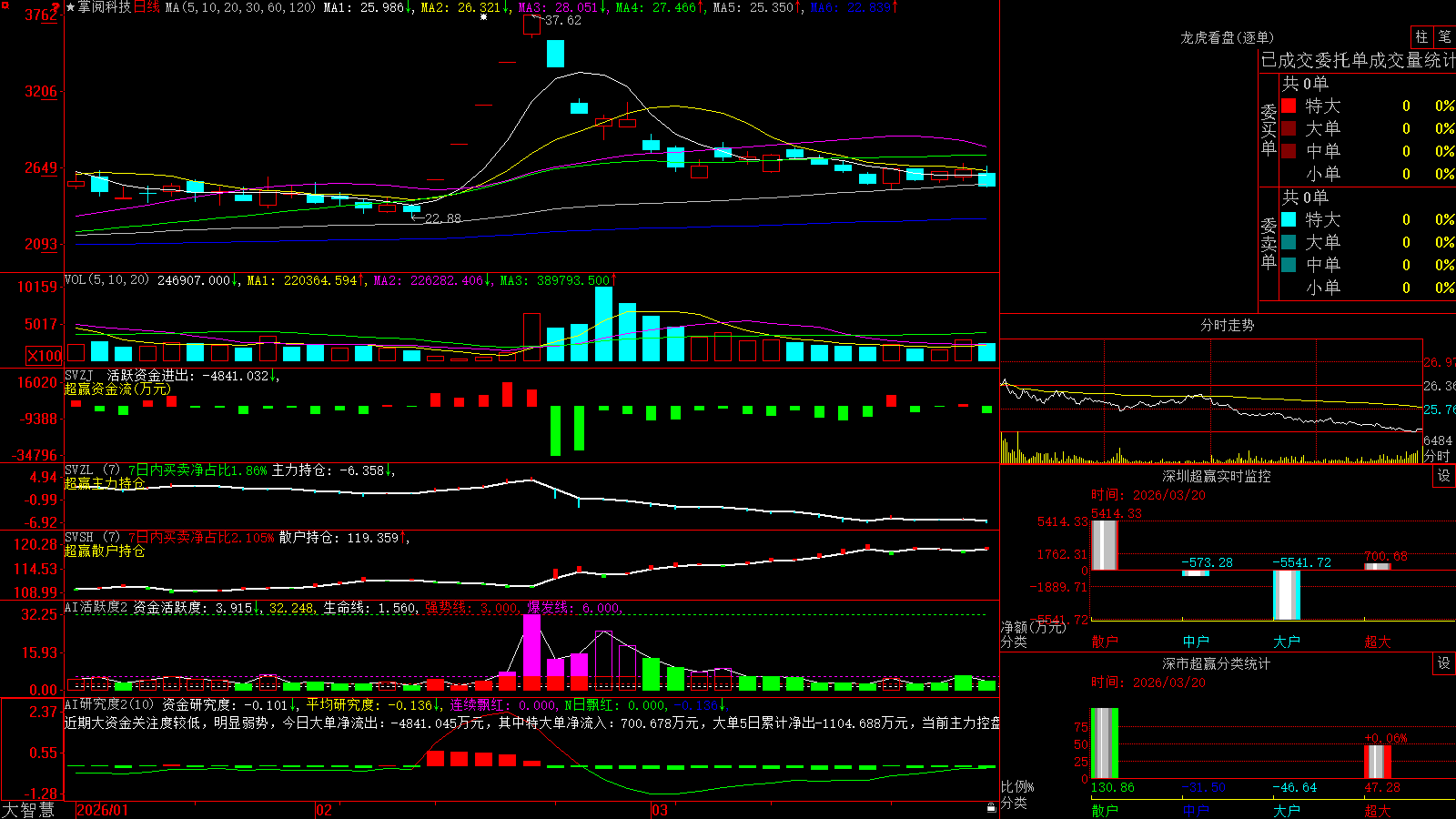Click the X100 volume unit box

pos(44,356)
